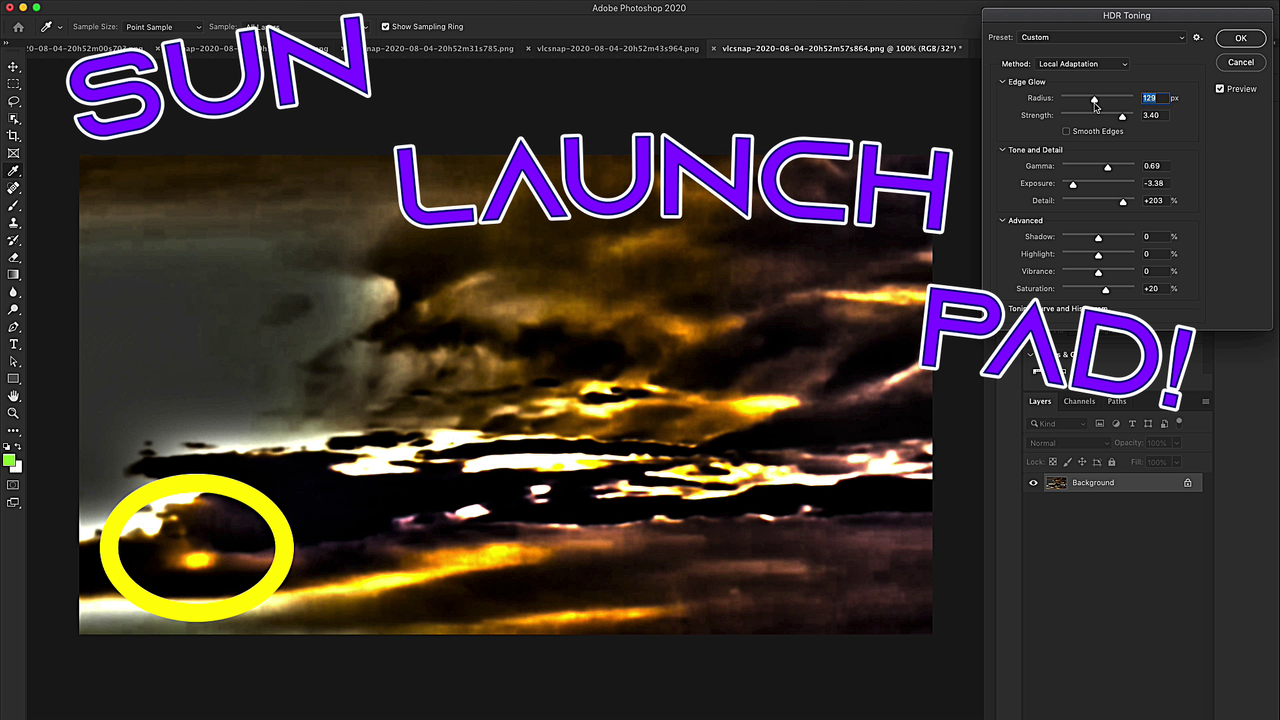
Task: Collapse the Edge Glow section
Action: (x=1003, y=82)
